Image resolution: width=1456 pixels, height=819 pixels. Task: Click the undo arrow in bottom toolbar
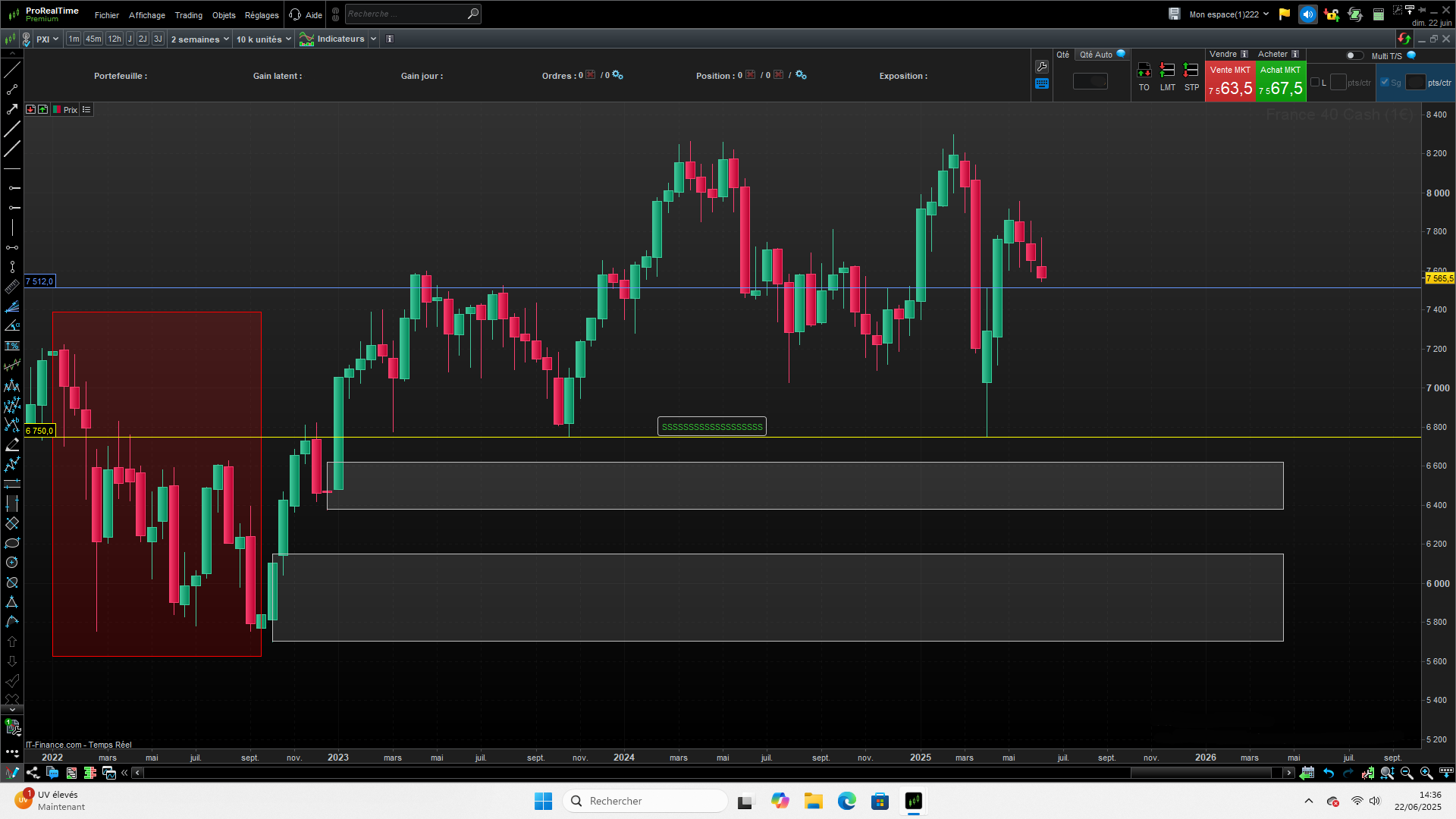coord(1329,773)
